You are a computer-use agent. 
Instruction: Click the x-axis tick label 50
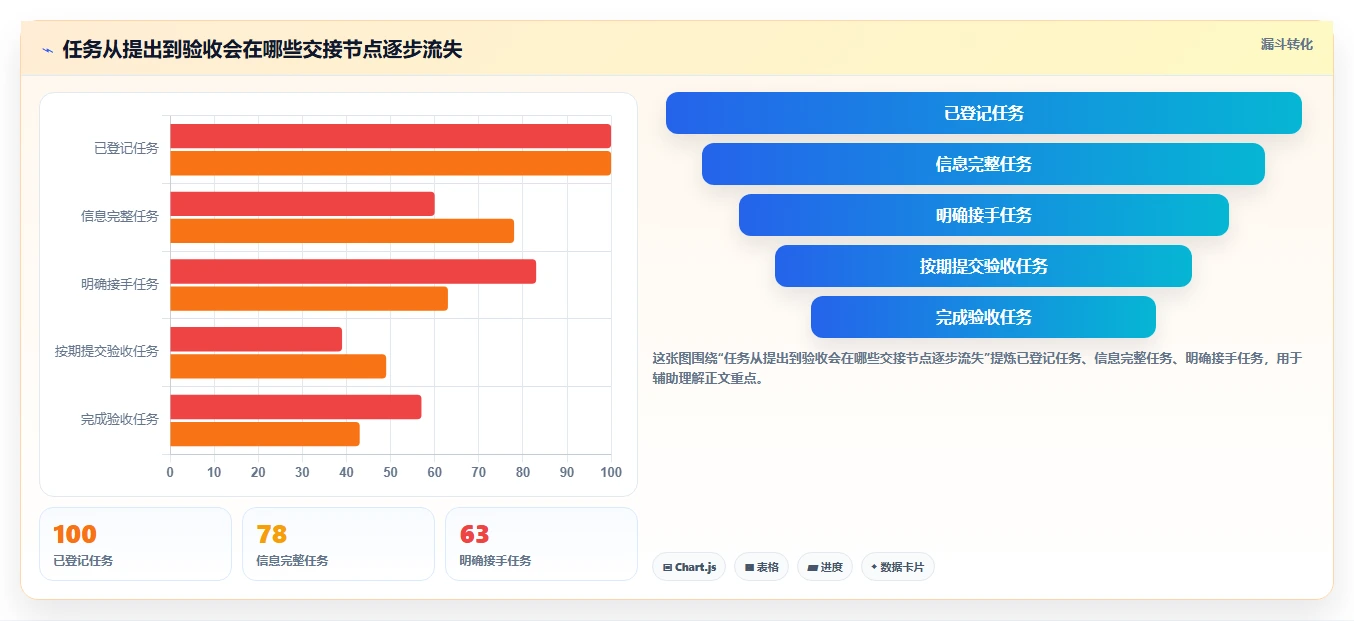390,472
